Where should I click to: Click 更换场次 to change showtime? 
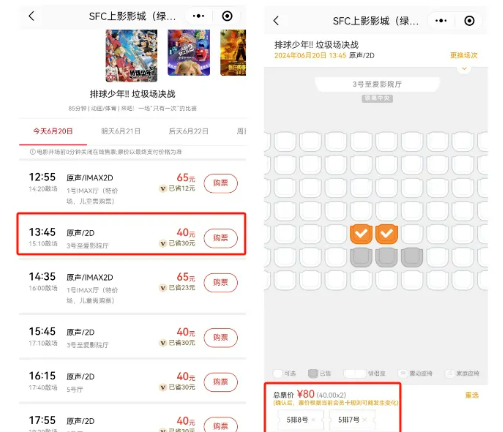pos(464,55)
